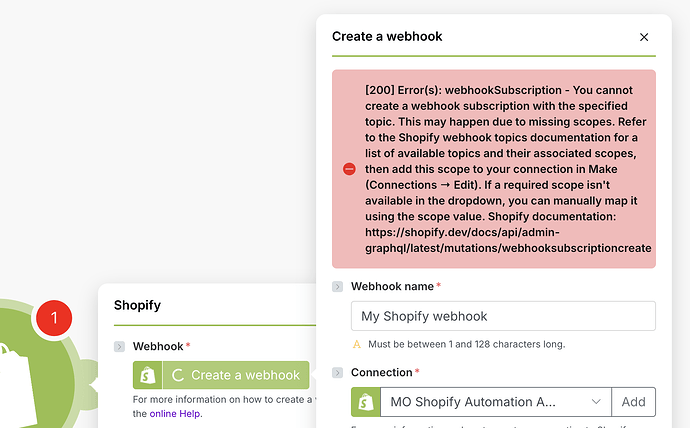Image resolution: width=690 pixels, height=428 pixels.
Task: Click the chevron arrow of the Connection dropdown
Action: tap(596, 402)
